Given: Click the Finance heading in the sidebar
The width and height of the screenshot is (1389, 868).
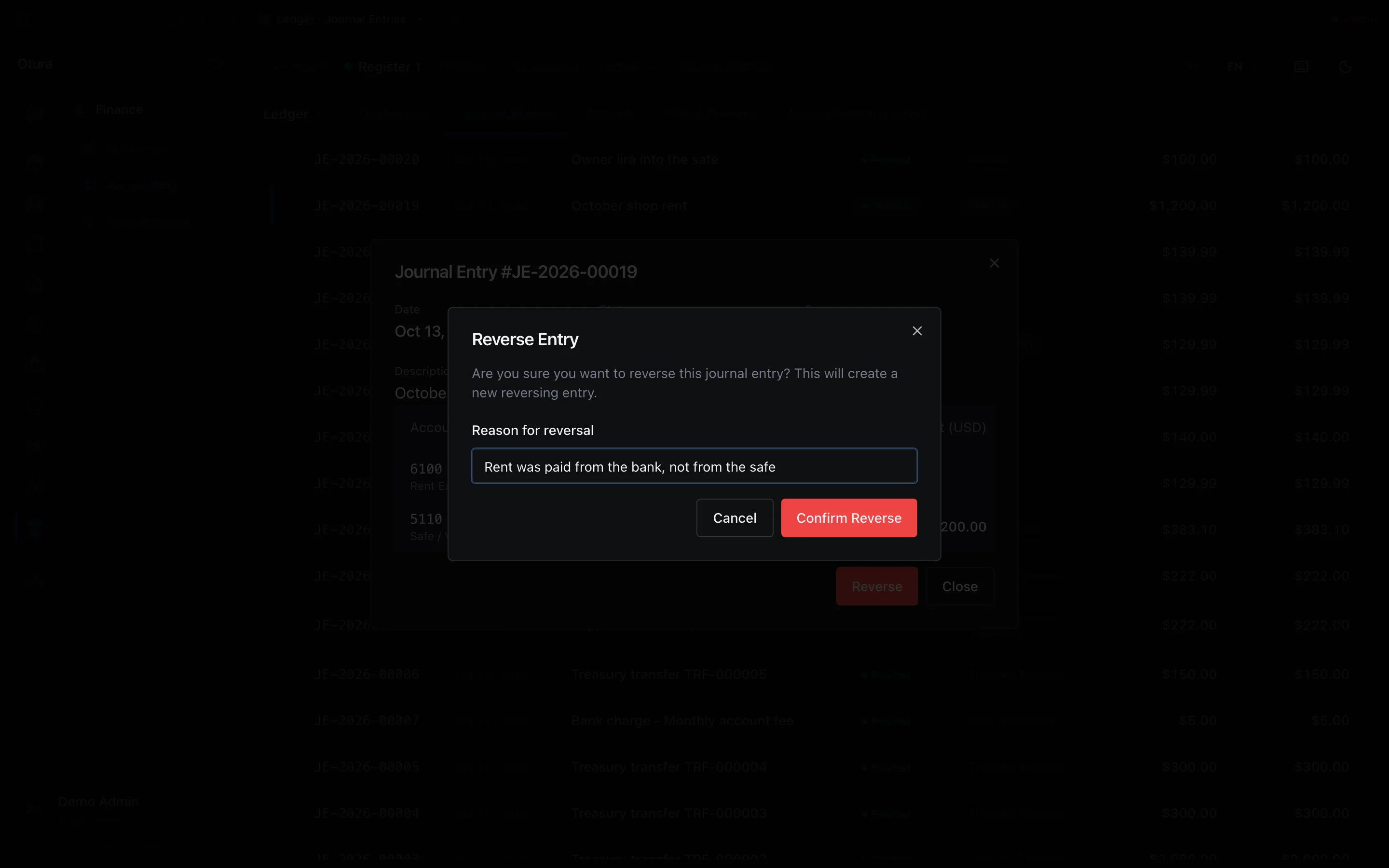Looking at the screenshot, I should tap(119, 109).
